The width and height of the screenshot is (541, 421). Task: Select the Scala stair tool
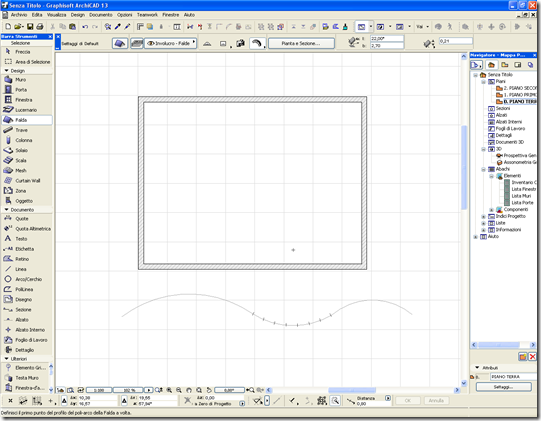tap(27, 160)
